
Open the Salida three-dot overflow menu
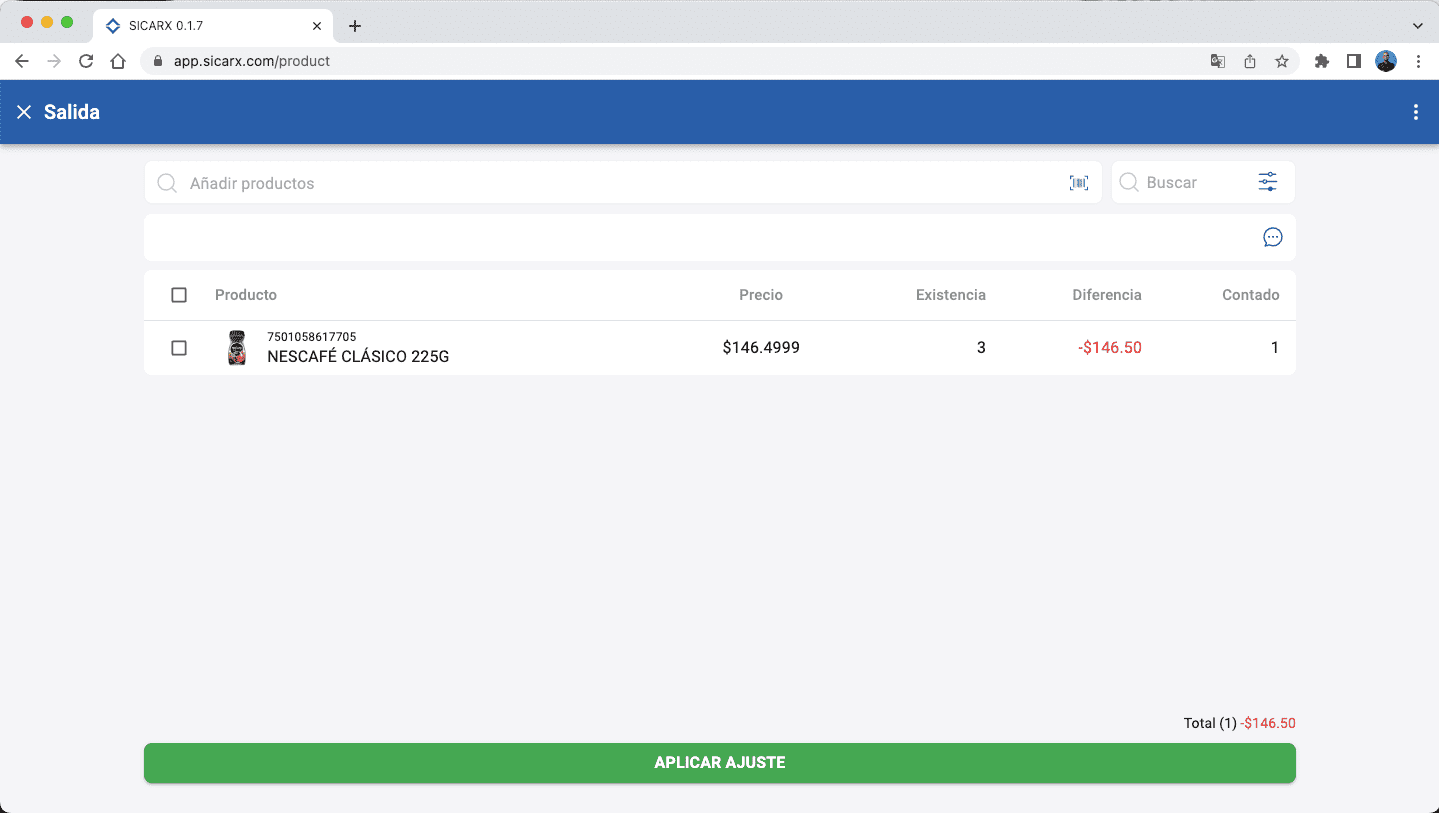click(1415, 112)
